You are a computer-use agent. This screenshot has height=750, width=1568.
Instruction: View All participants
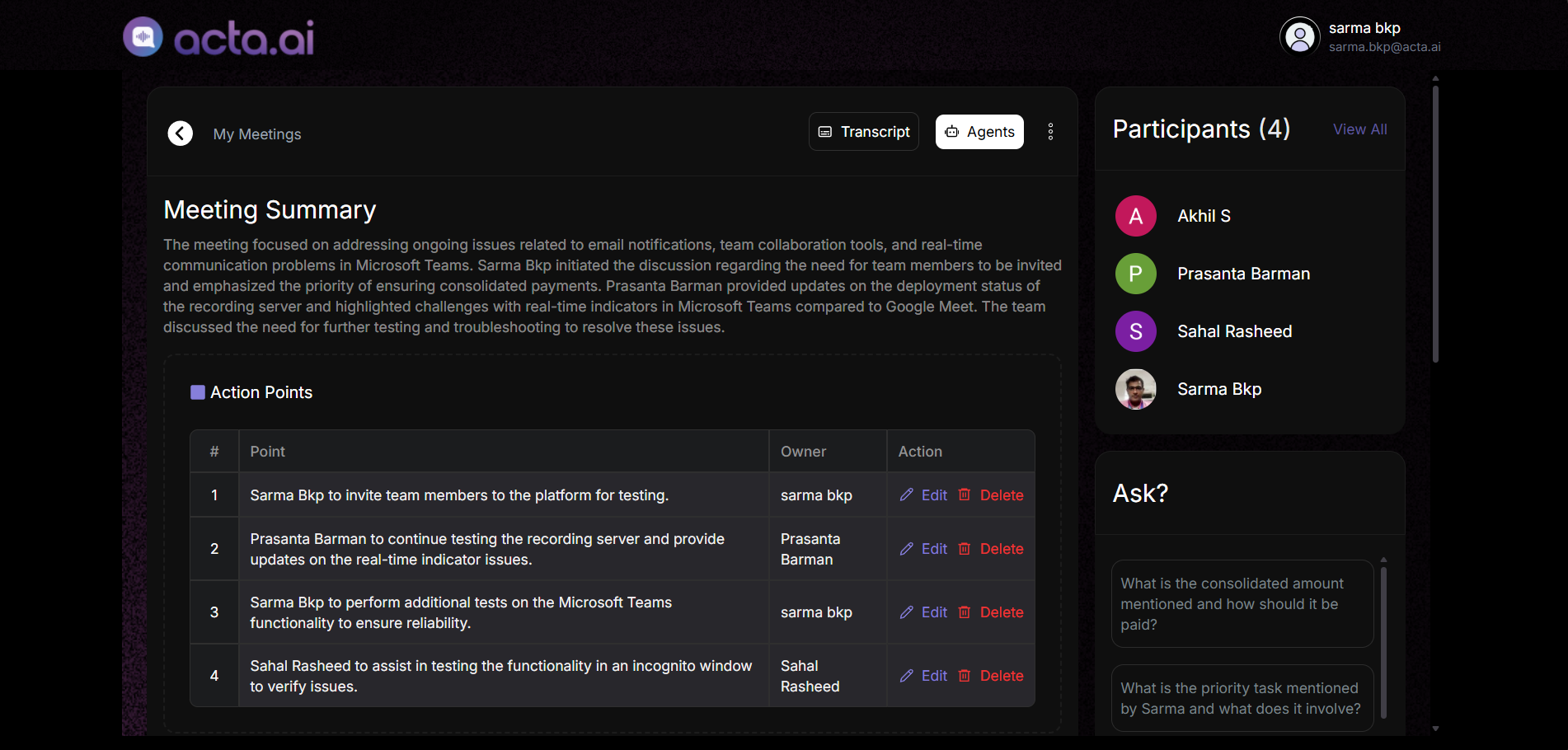tap(1359, 129)
